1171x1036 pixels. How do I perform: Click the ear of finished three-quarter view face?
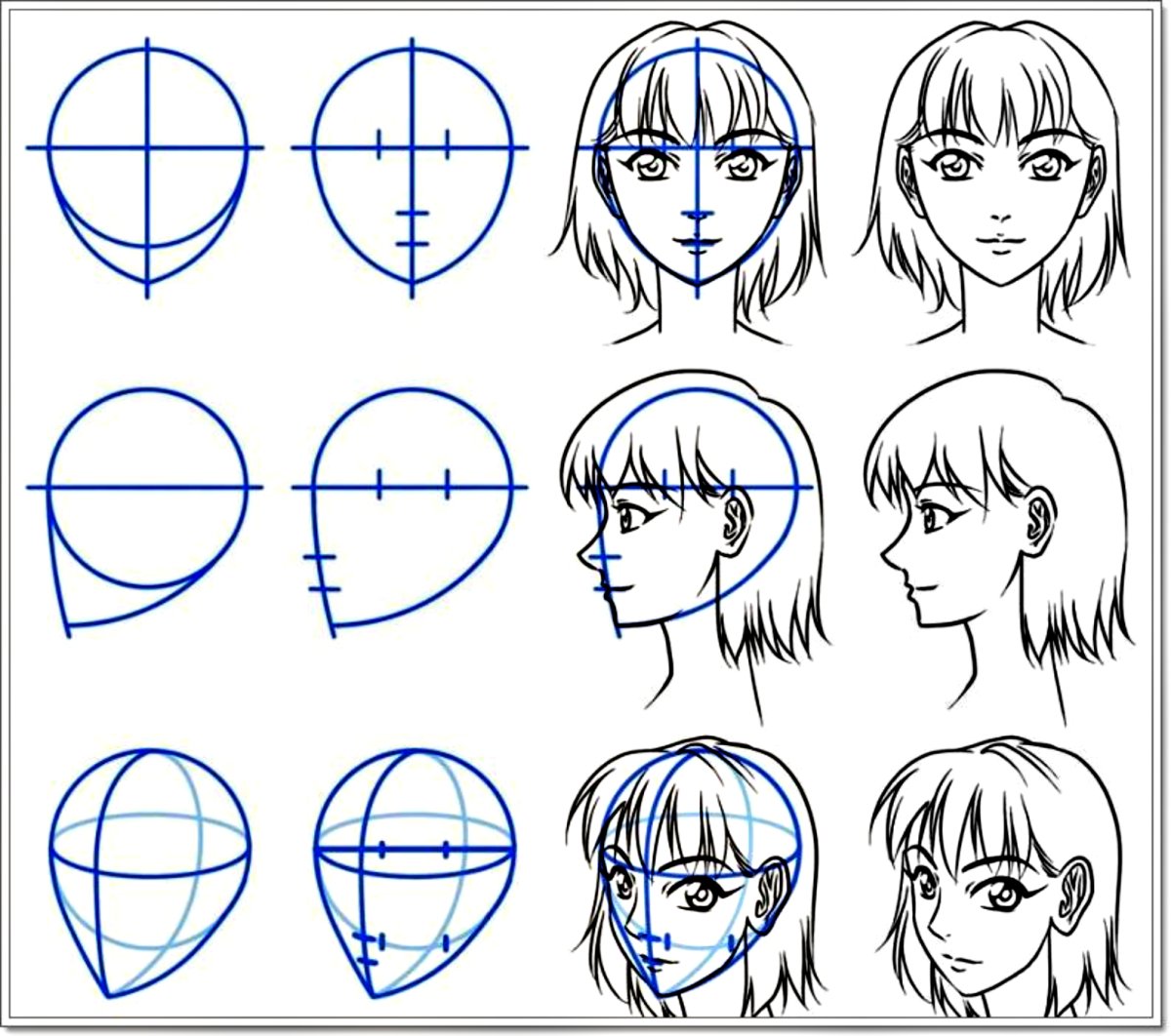pos(1071,881)
